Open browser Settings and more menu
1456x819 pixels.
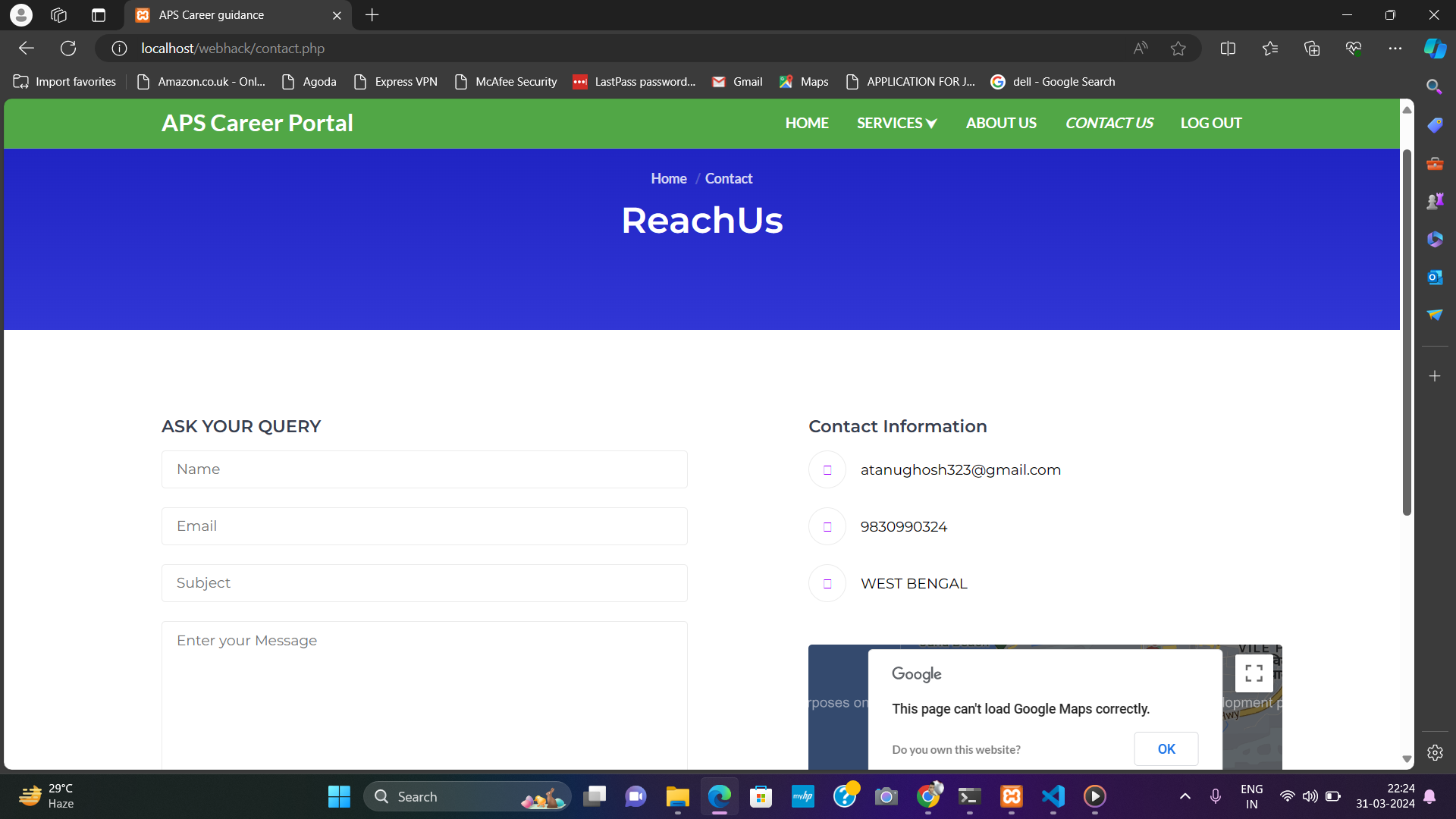(x=1395, y=49)
